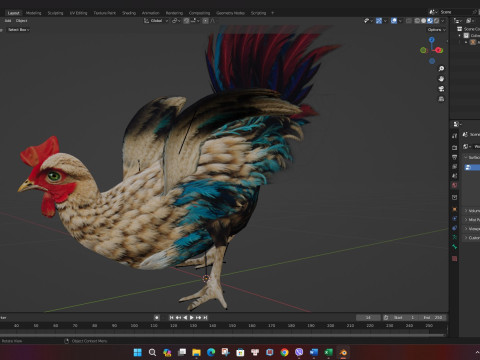Switch to the UV Editing workspace tab

pos(78,13)
